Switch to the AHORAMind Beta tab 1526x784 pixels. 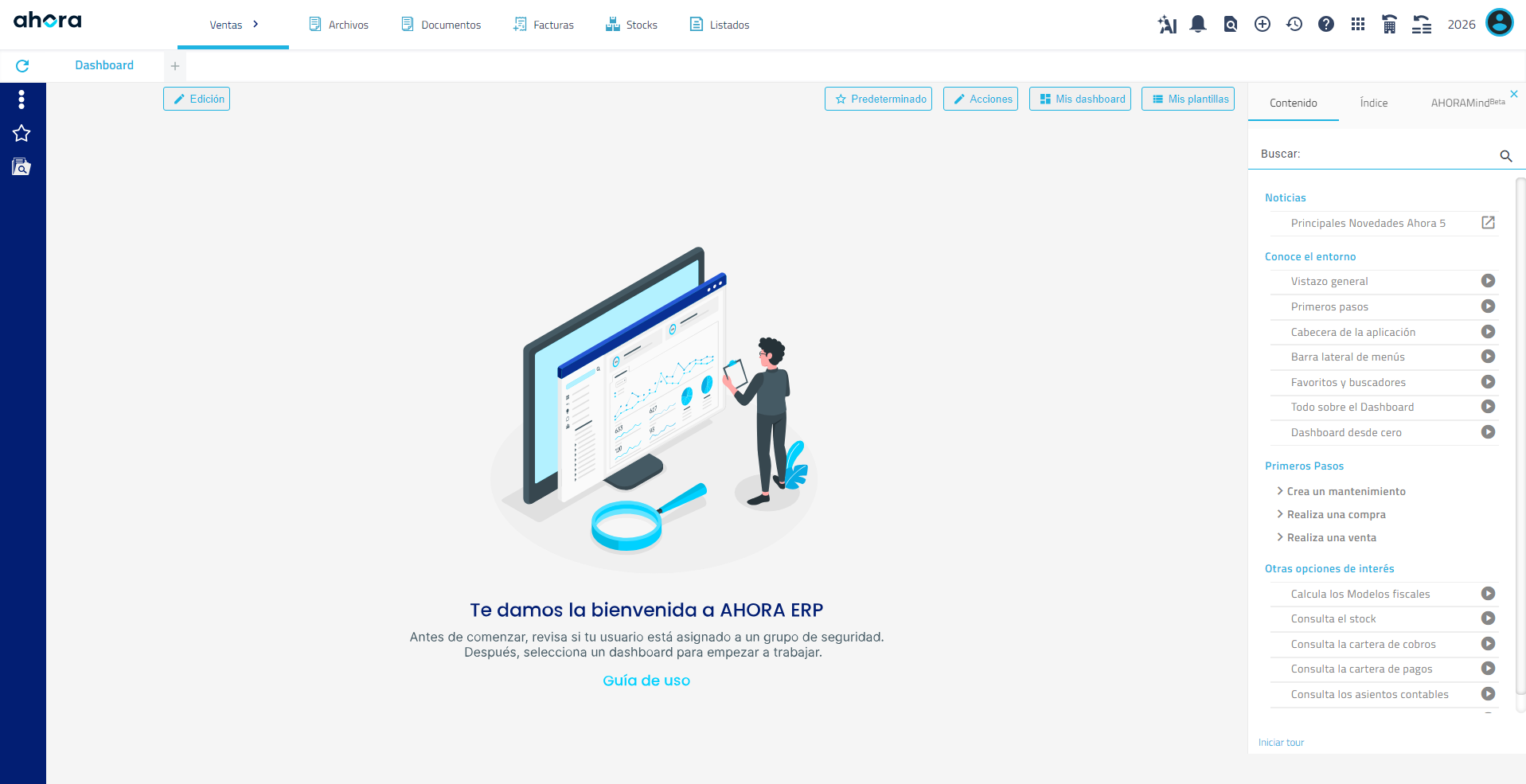tap(1468, 103)
